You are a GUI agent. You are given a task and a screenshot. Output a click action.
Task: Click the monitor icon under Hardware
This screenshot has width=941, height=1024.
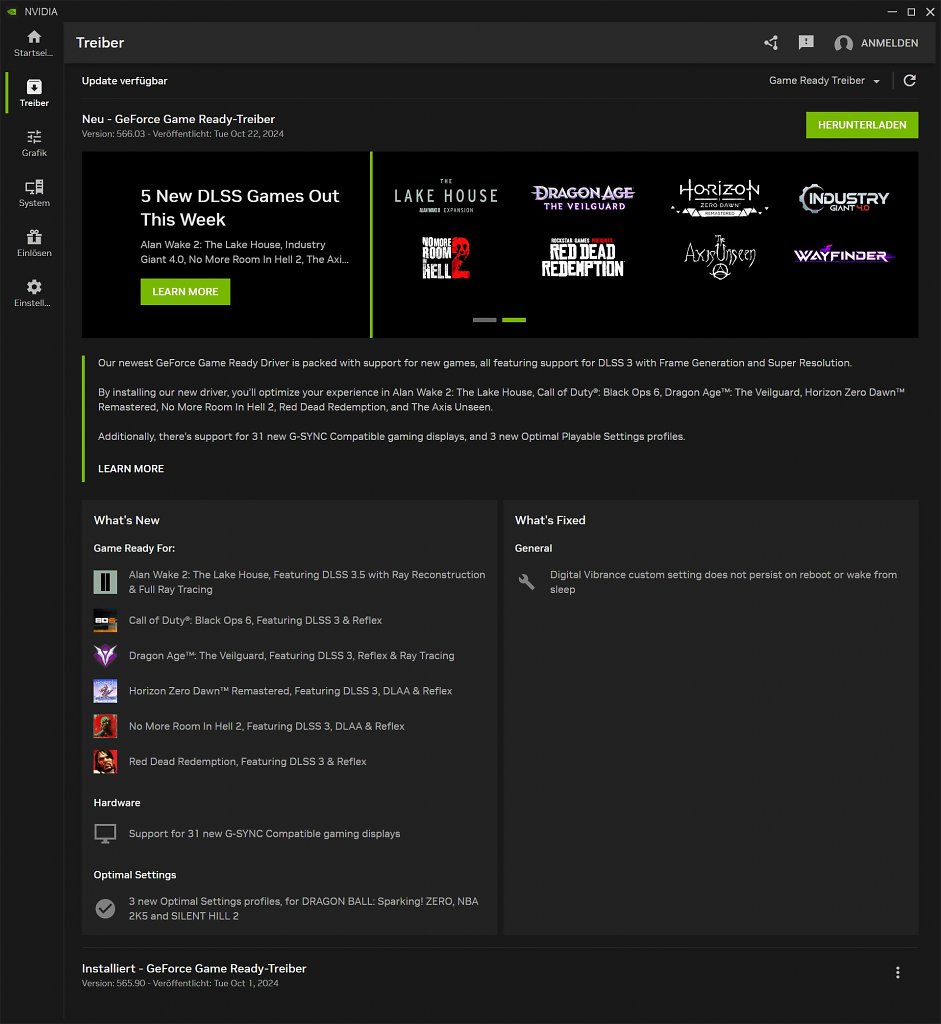(105, 833)
